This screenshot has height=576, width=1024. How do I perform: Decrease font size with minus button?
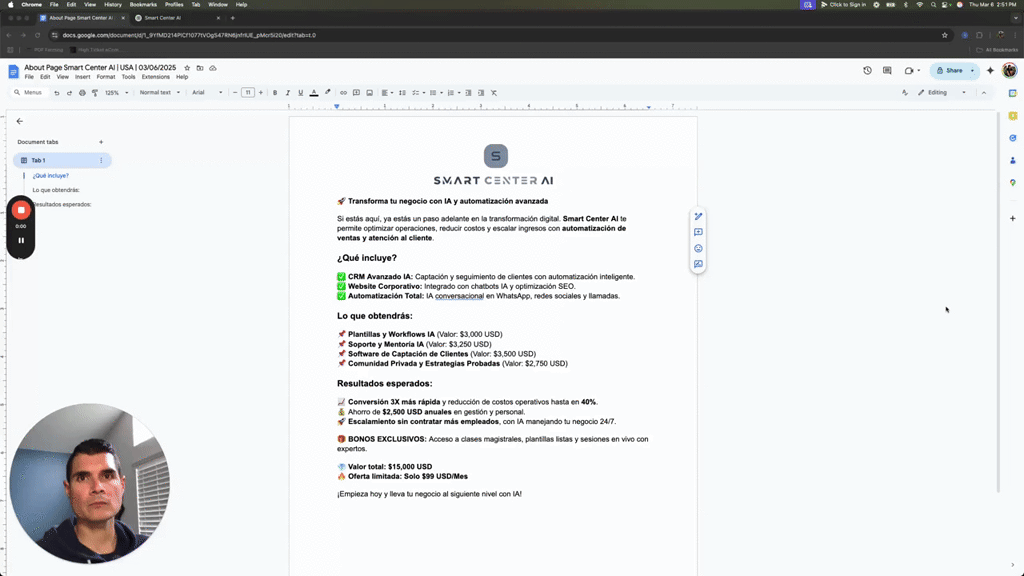coord(235,93)
